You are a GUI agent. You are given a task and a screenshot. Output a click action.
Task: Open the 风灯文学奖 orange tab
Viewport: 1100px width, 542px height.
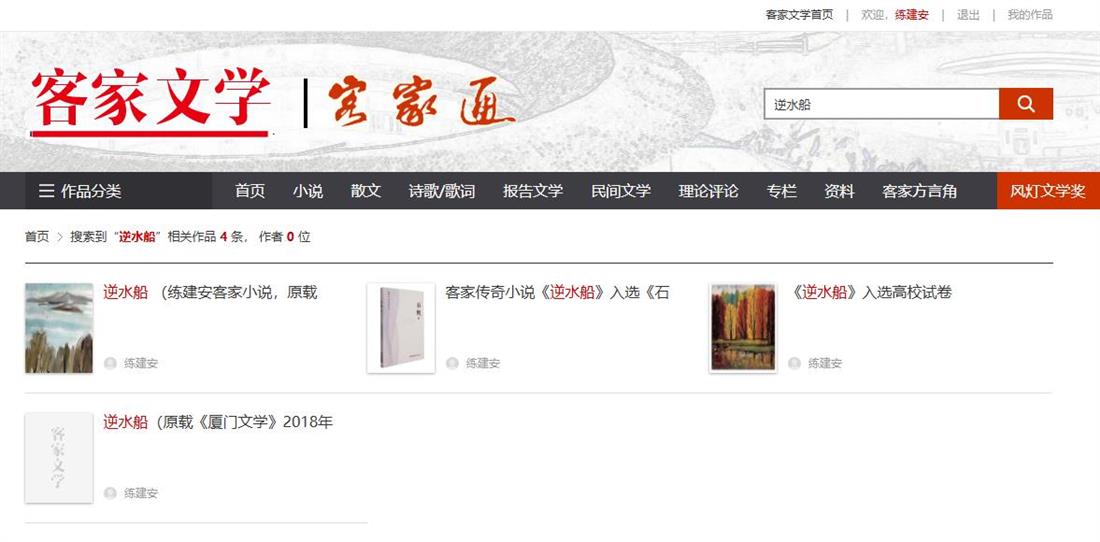click(1048, 191)
